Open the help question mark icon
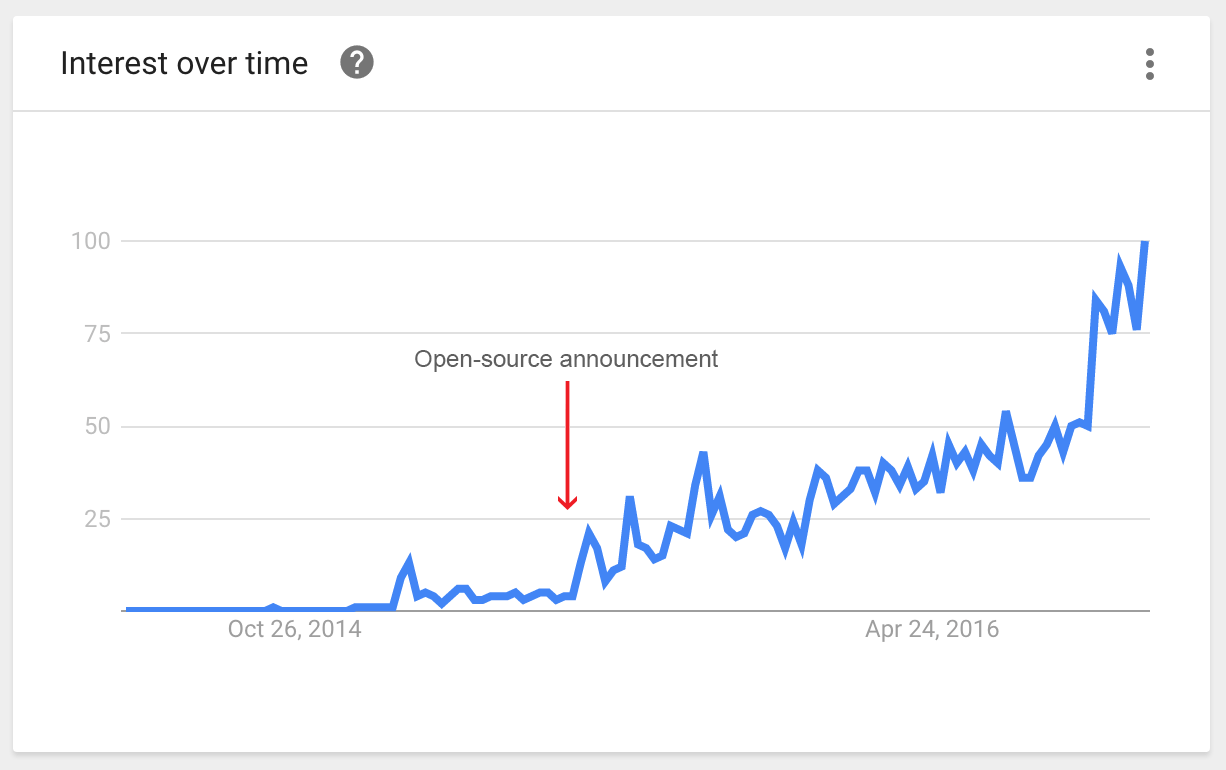 point(357,63)
